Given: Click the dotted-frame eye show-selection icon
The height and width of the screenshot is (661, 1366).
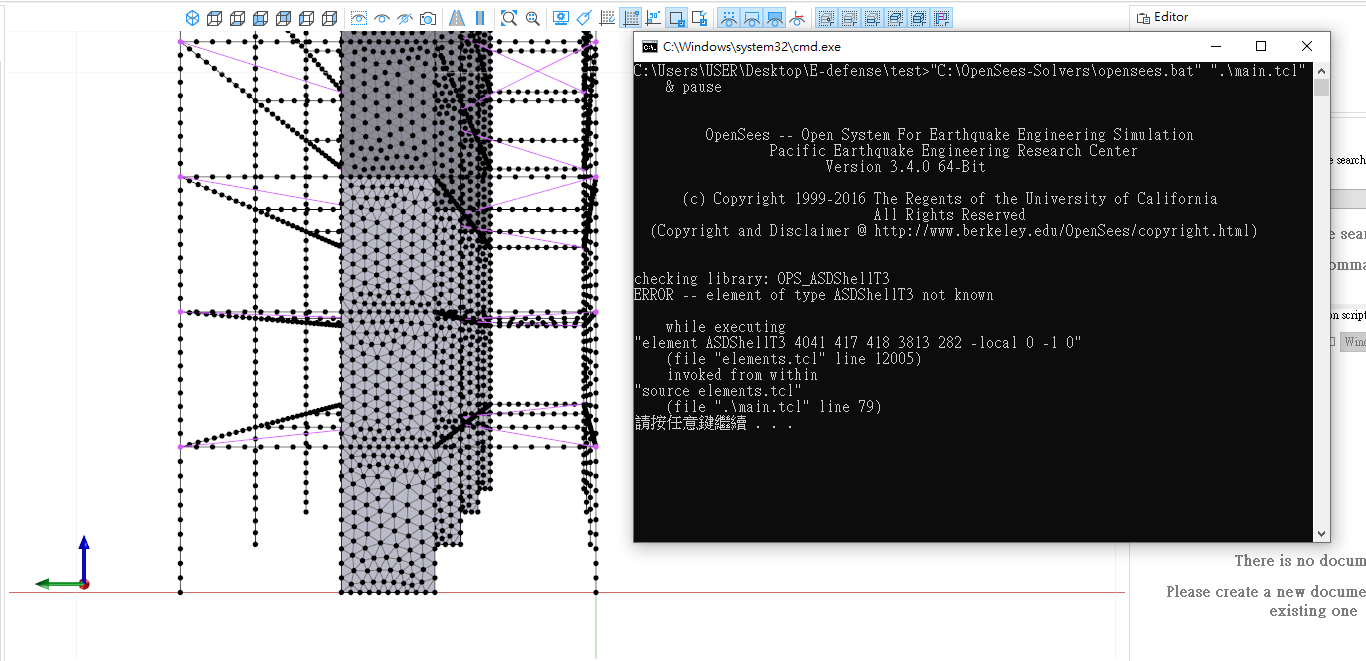Looking at the screenshot, I should click(359, 18).
